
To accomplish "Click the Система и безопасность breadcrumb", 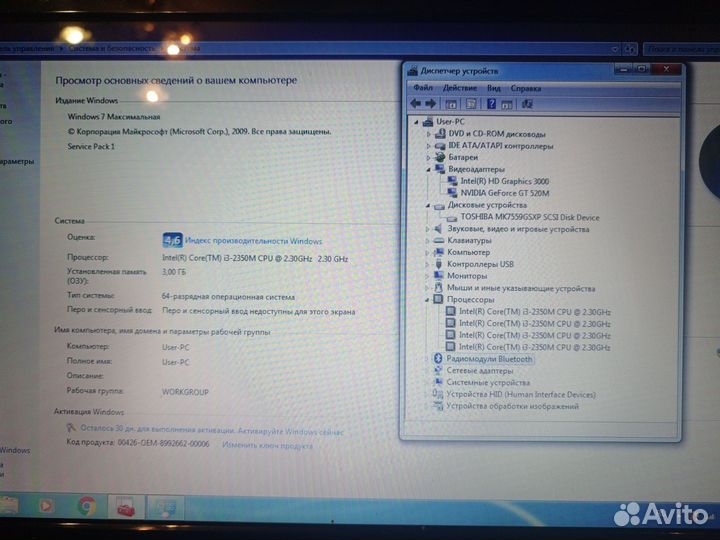I will (x=112, y=48).
